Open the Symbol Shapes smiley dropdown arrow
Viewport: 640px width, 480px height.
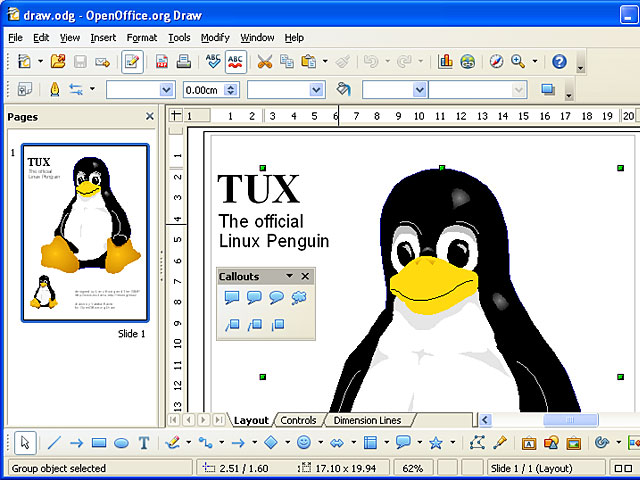pyautogui.click(x=320, y=443)
